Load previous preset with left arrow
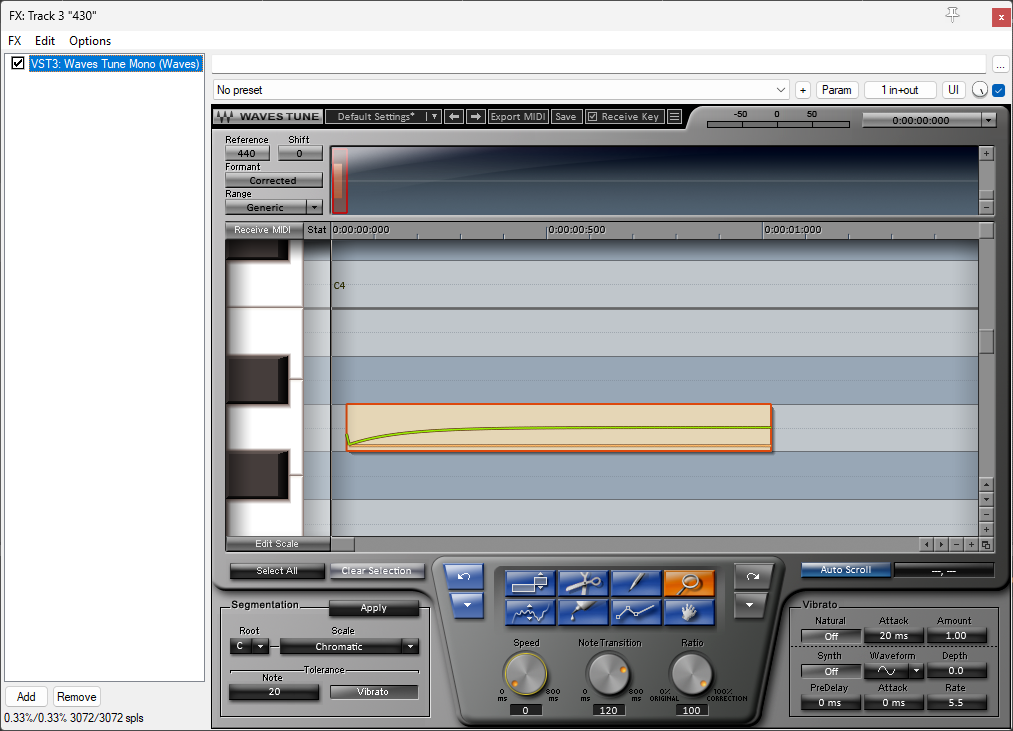Viewport: 1013px width, 731px height. coord(454,116)
